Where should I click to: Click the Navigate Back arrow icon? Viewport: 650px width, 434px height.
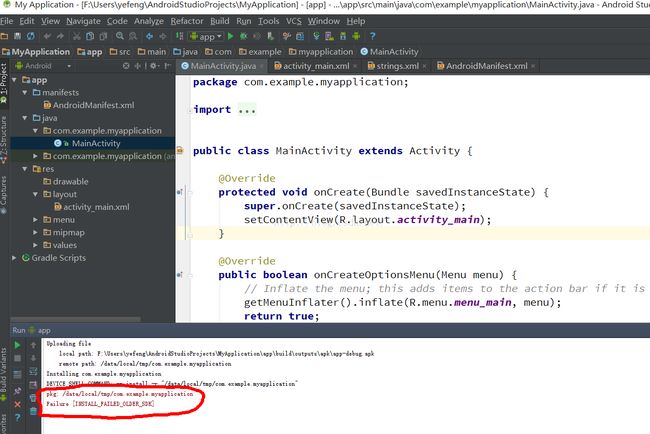point(150,36)
